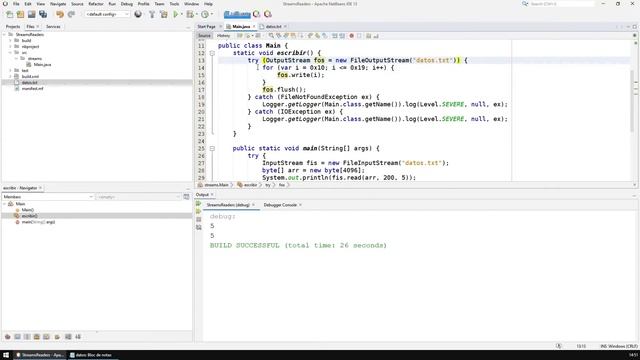Click the memory usage indicator bar
The width and height of the screenshot is (640, 360).
237,14
